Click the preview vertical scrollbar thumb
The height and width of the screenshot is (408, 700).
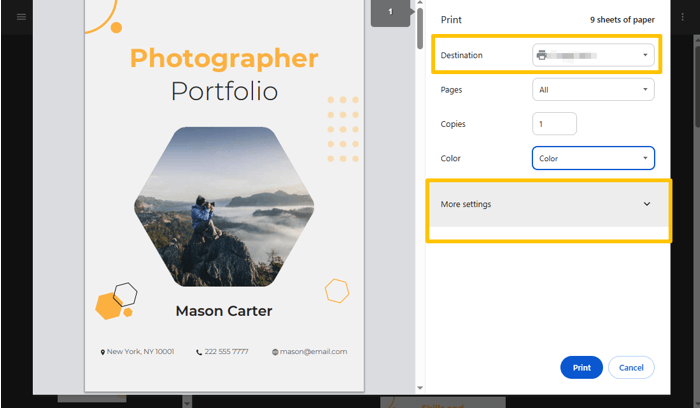pos(420,28)
